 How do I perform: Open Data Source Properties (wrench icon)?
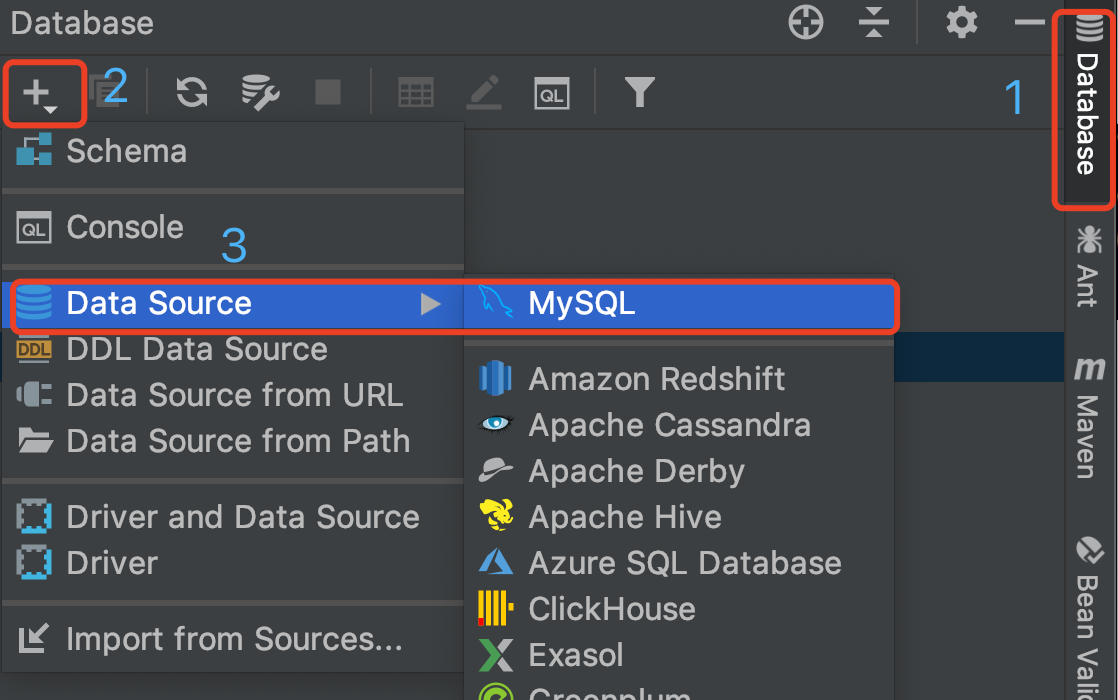[x=260, y=93]
